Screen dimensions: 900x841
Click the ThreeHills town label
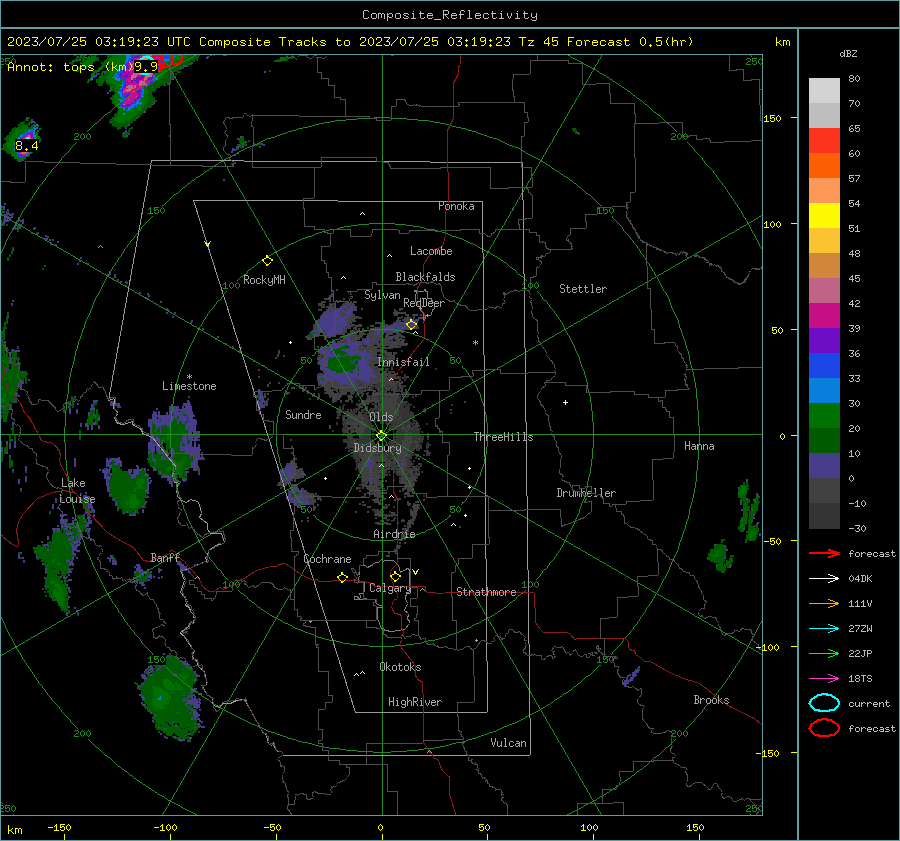click(503, 437)
